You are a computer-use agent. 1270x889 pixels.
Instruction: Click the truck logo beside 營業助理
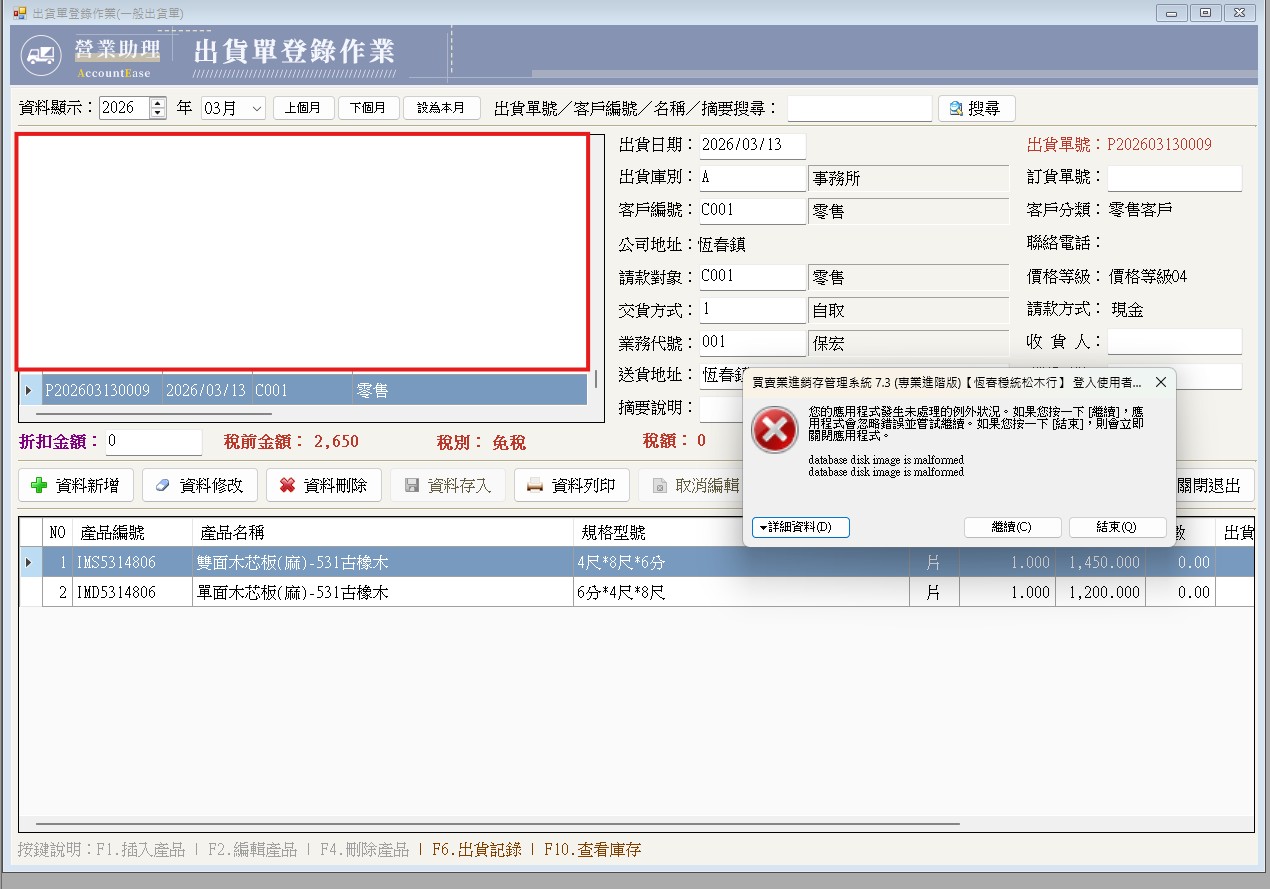40,55
